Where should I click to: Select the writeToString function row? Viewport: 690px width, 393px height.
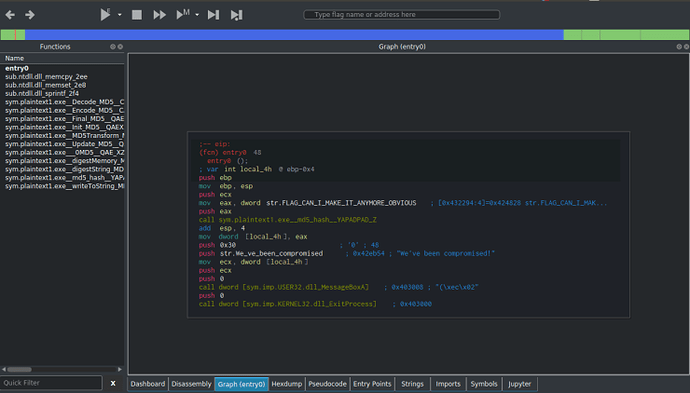click(62, 186)
